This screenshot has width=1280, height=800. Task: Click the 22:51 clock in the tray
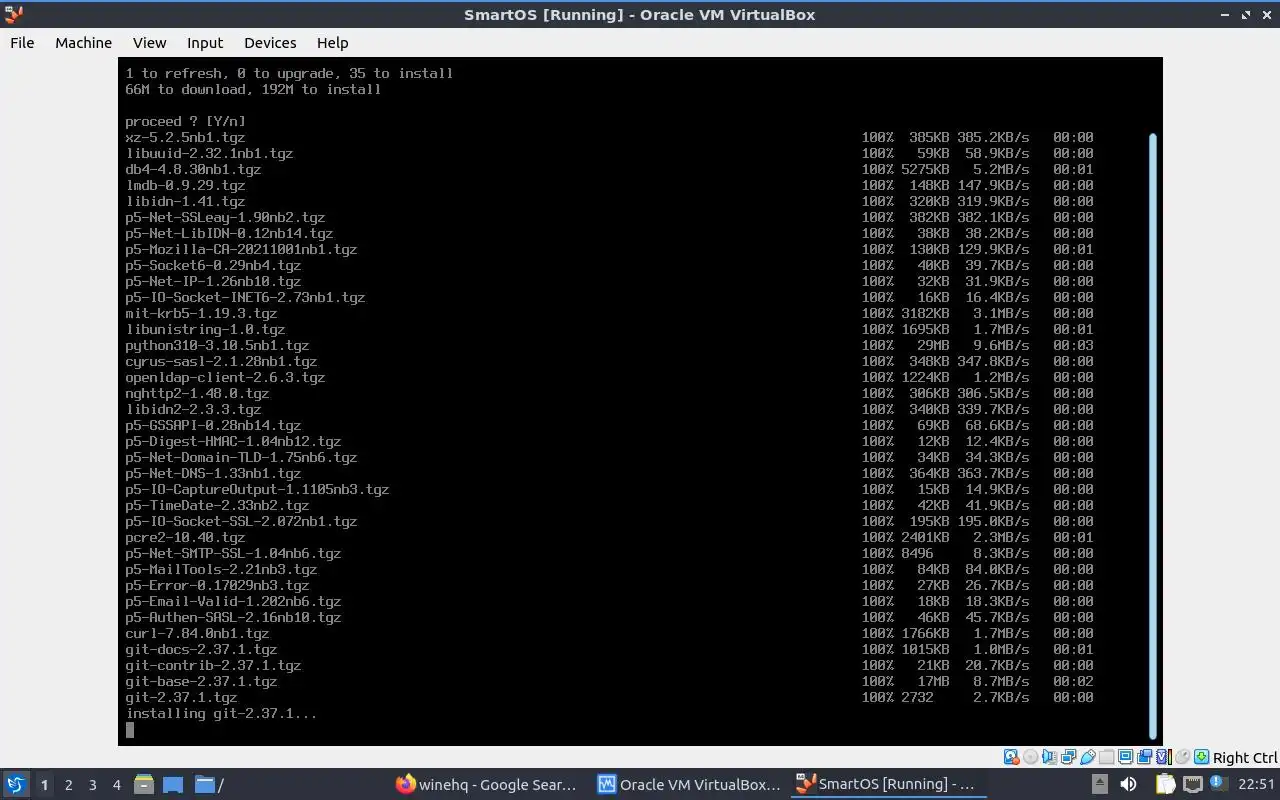(1256, 785)
